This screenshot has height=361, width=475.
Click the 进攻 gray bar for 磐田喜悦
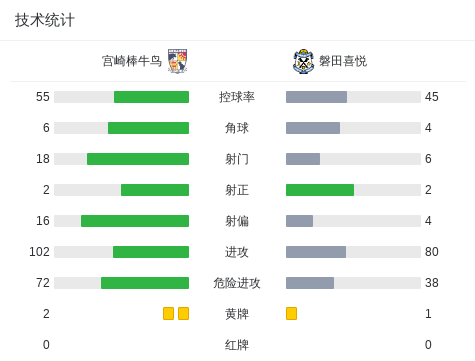click(x=316, y=252)
